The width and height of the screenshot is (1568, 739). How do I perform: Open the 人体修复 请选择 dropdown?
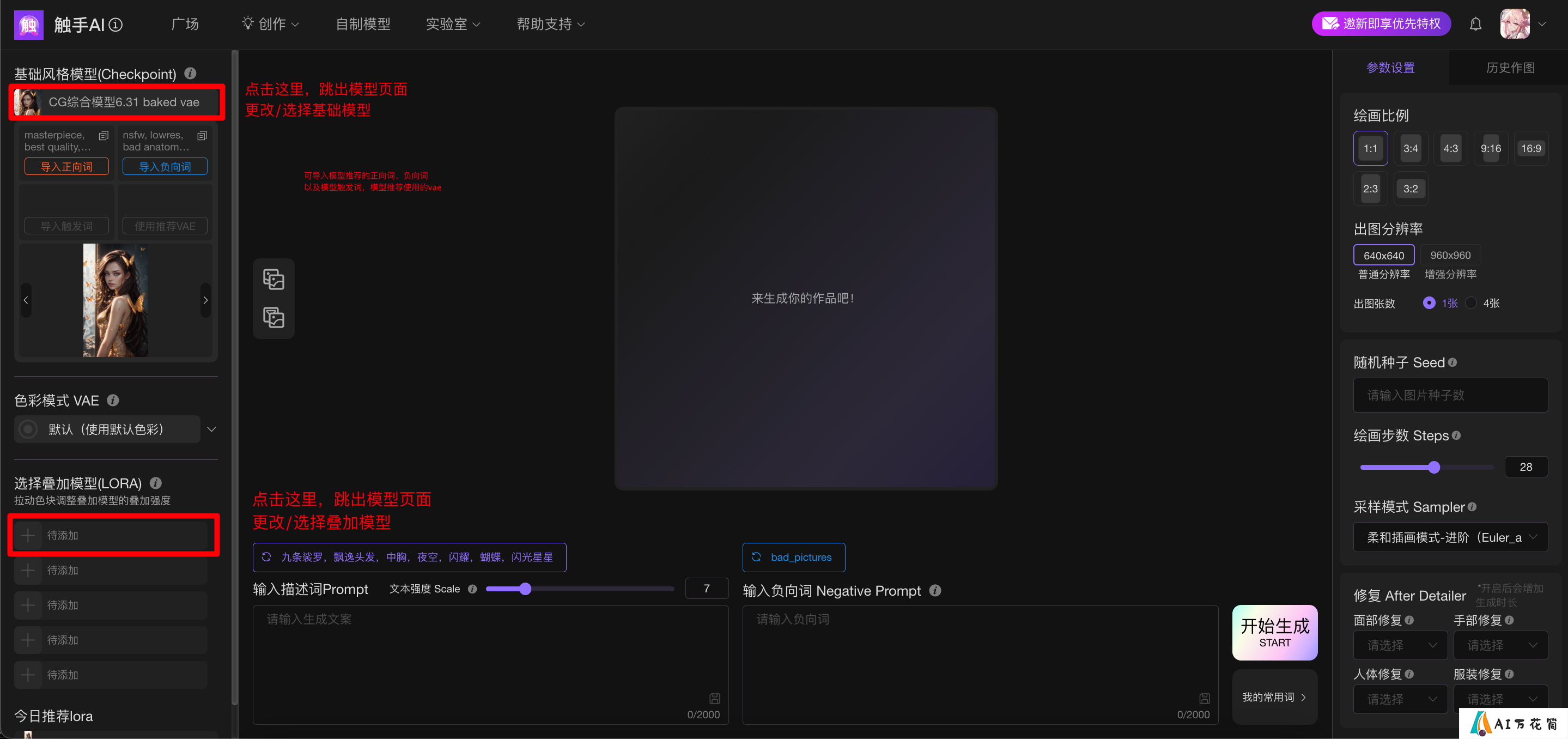[1400, 699]
